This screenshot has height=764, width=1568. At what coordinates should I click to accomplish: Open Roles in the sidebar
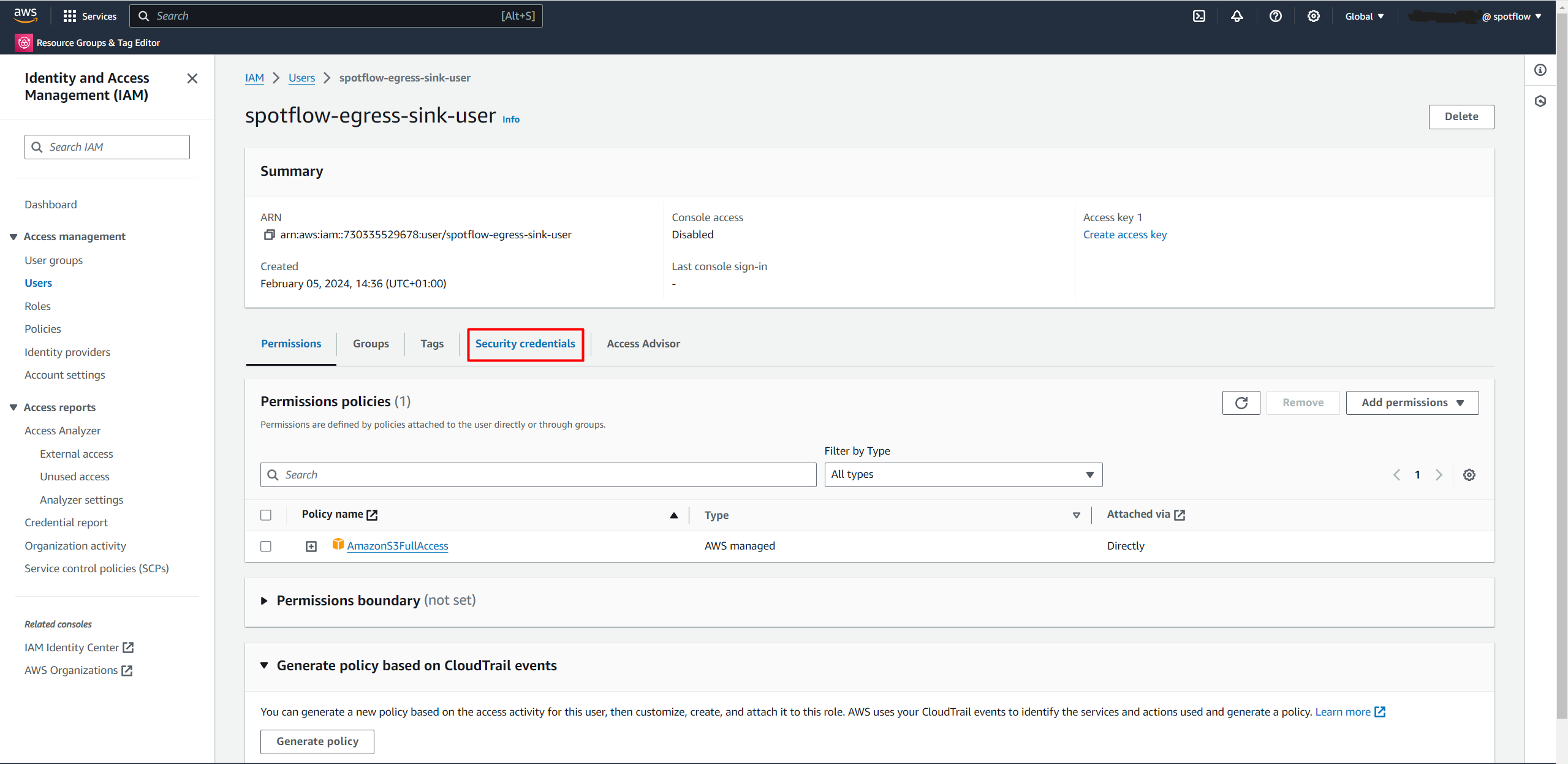37,306
